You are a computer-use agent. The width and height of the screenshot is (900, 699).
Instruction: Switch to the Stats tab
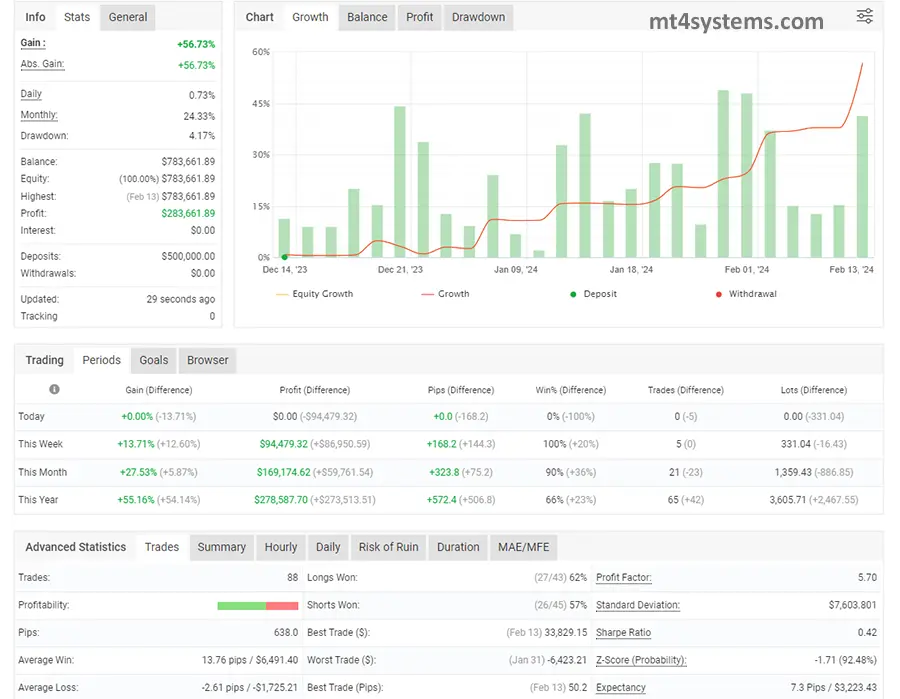pyautogui.click(x=77, y=17)
